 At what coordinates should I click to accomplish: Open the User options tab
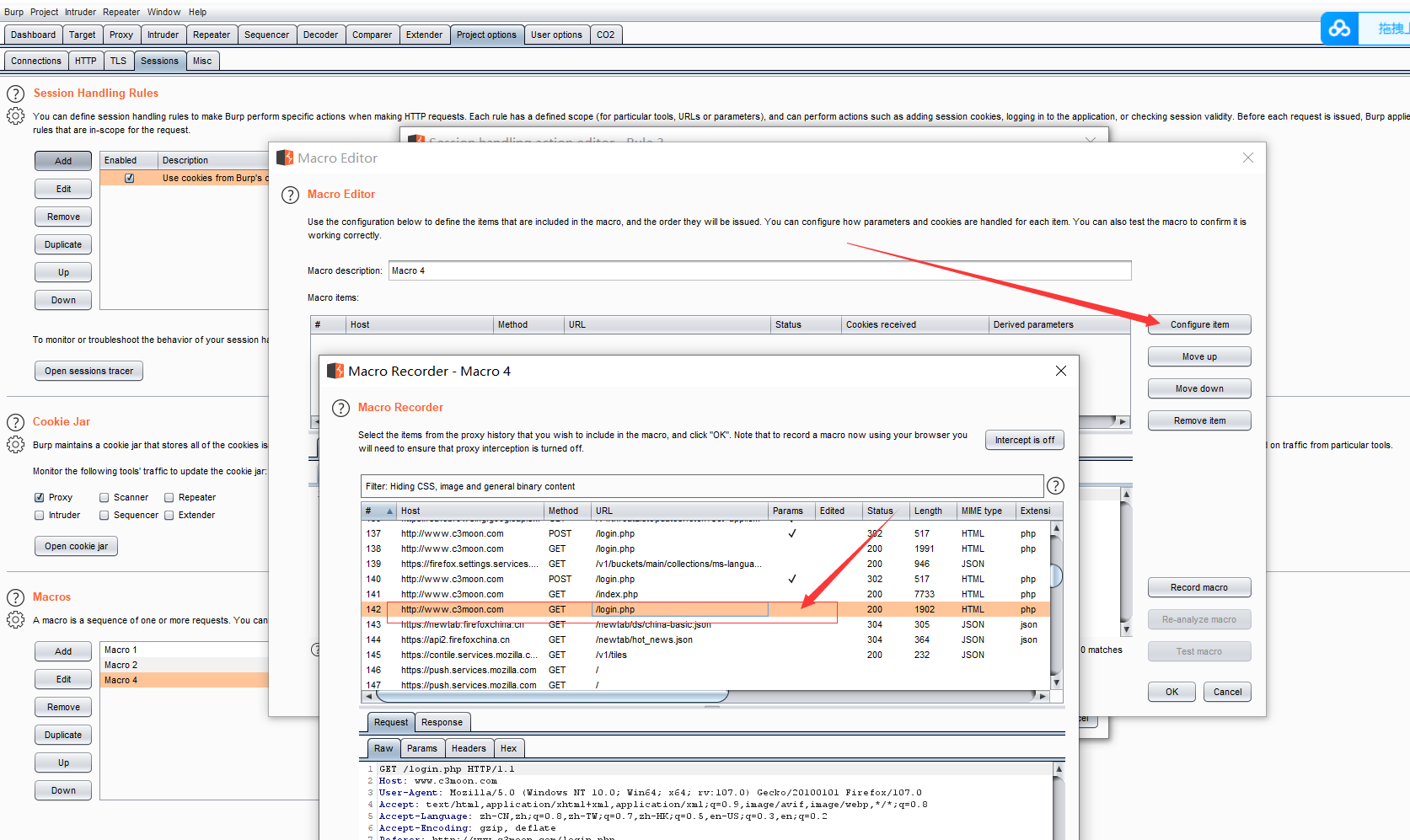(556, 35)
